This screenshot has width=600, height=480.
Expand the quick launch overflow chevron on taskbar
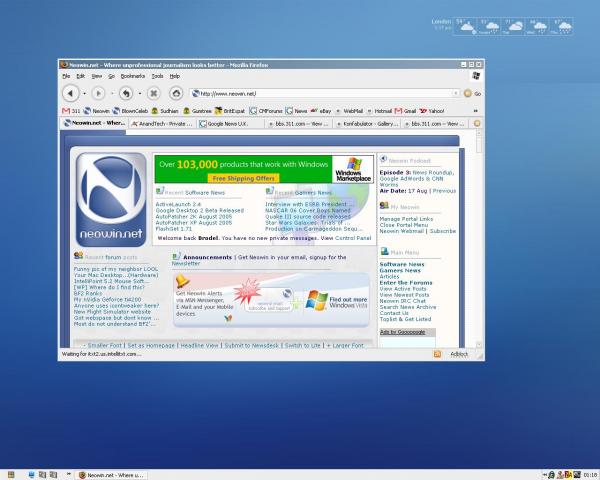(68, 474)
